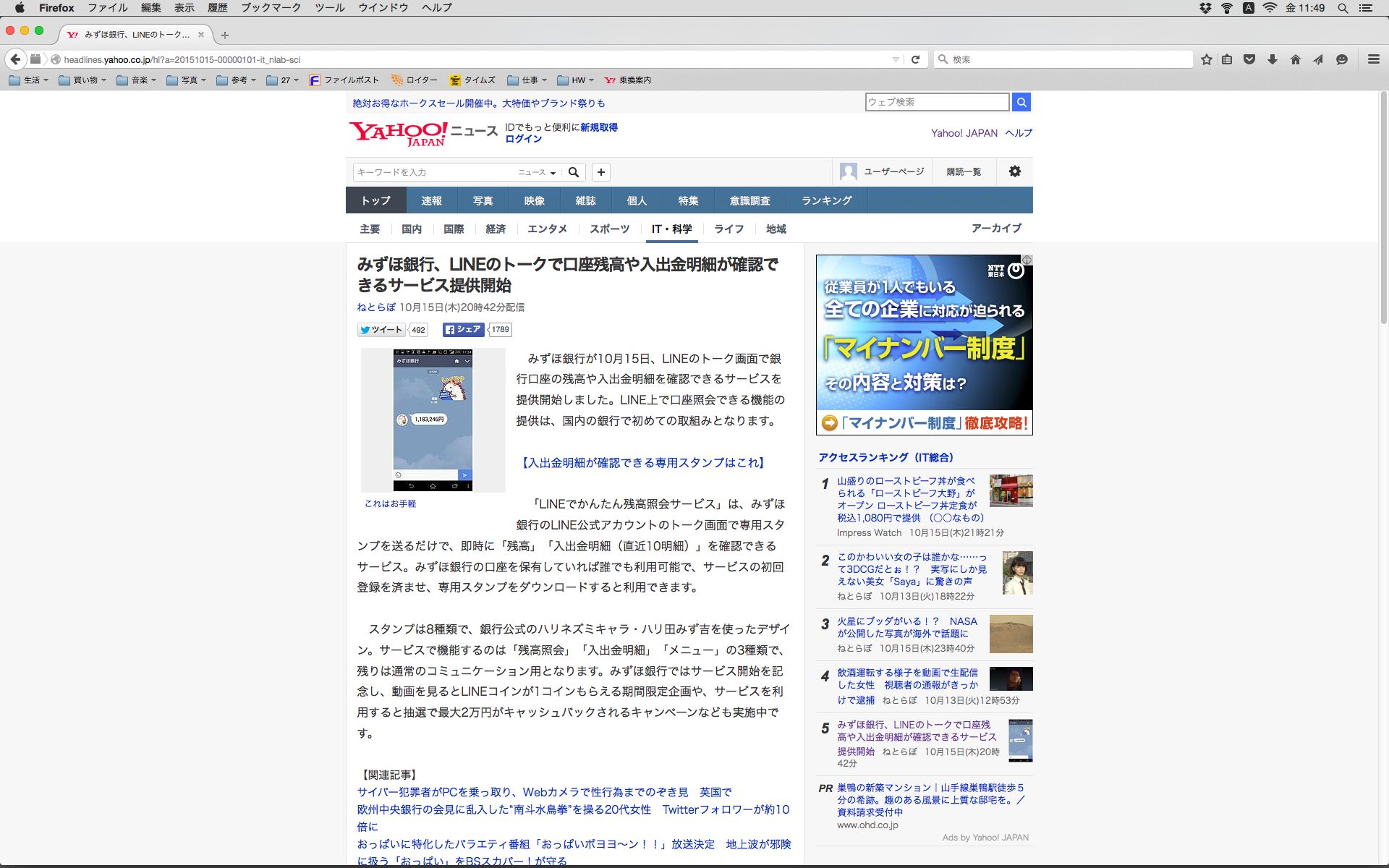This screenshot has height=868, width=1389.
Task: Click the Firefox back arrow button
Action: point(15,59)
